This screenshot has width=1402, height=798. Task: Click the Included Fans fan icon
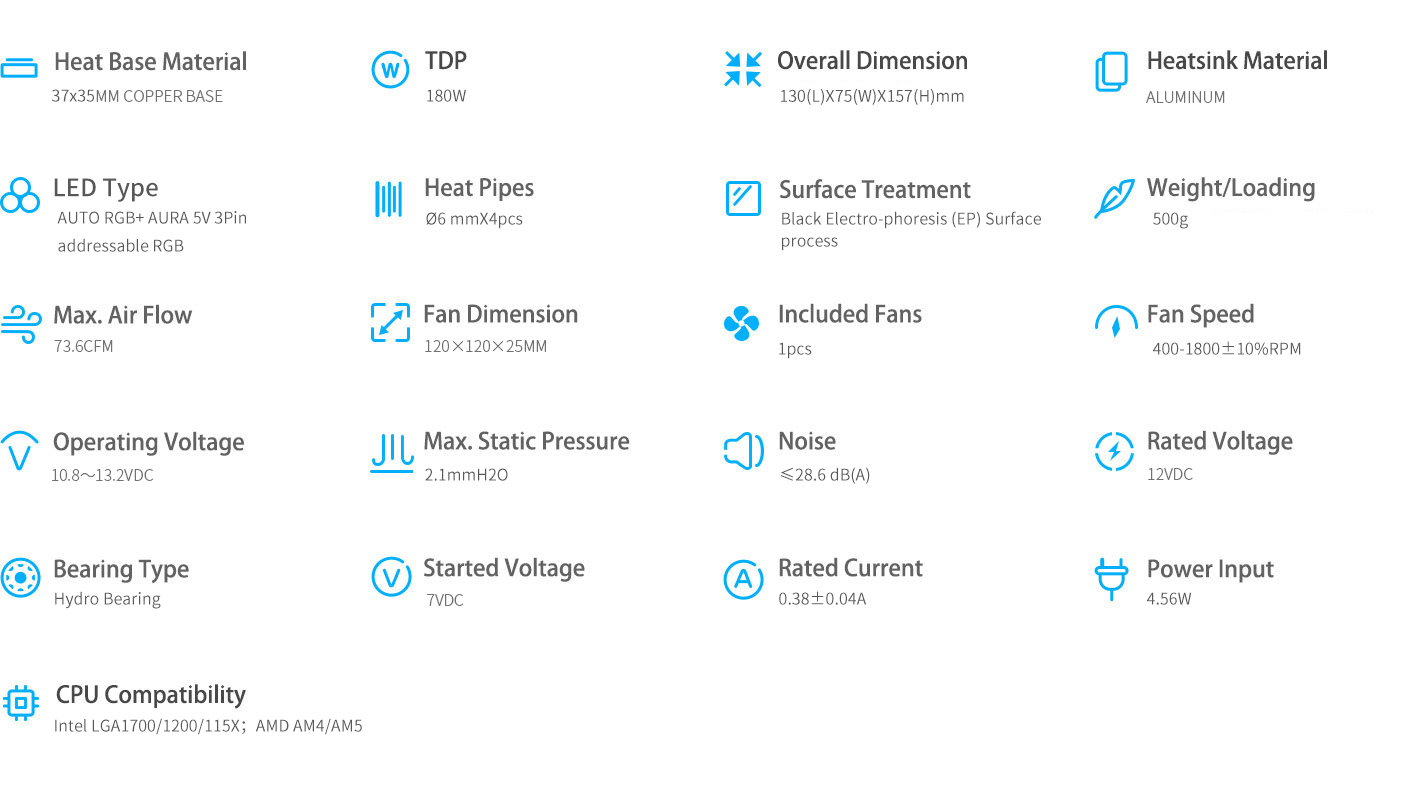coord(741,323)
